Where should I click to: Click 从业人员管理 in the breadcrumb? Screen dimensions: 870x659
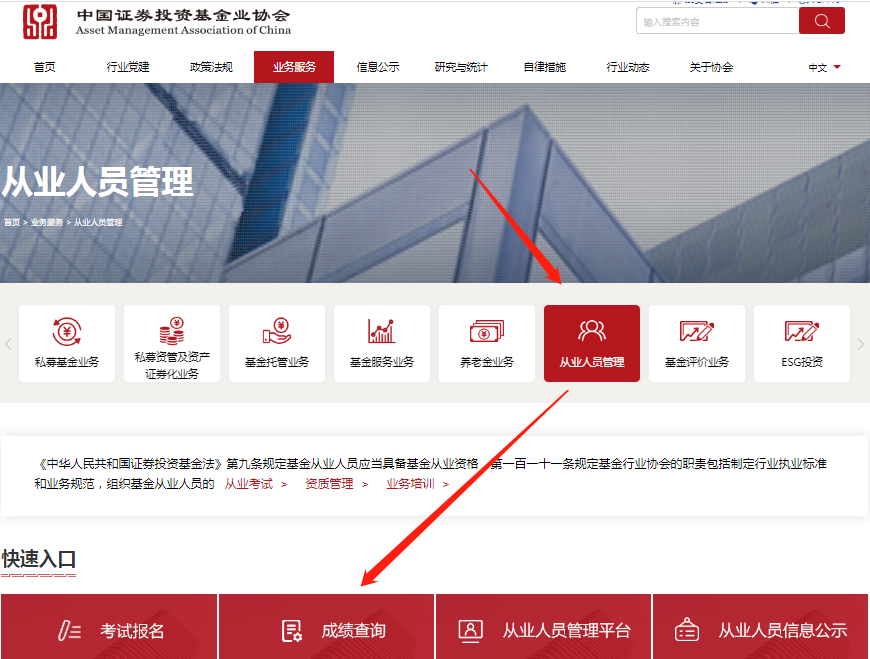tap(98, 222)
